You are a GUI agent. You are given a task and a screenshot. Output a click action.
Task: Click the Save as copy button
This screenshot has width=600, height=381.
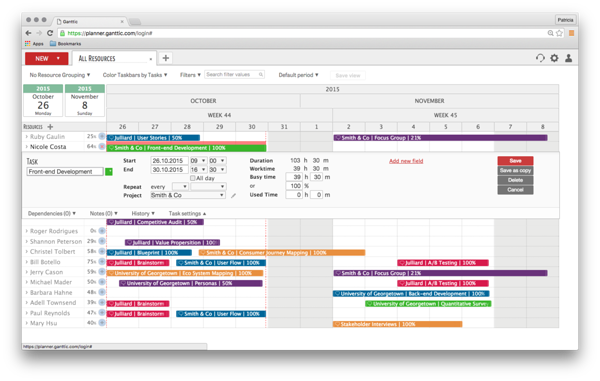coord(515,171)
